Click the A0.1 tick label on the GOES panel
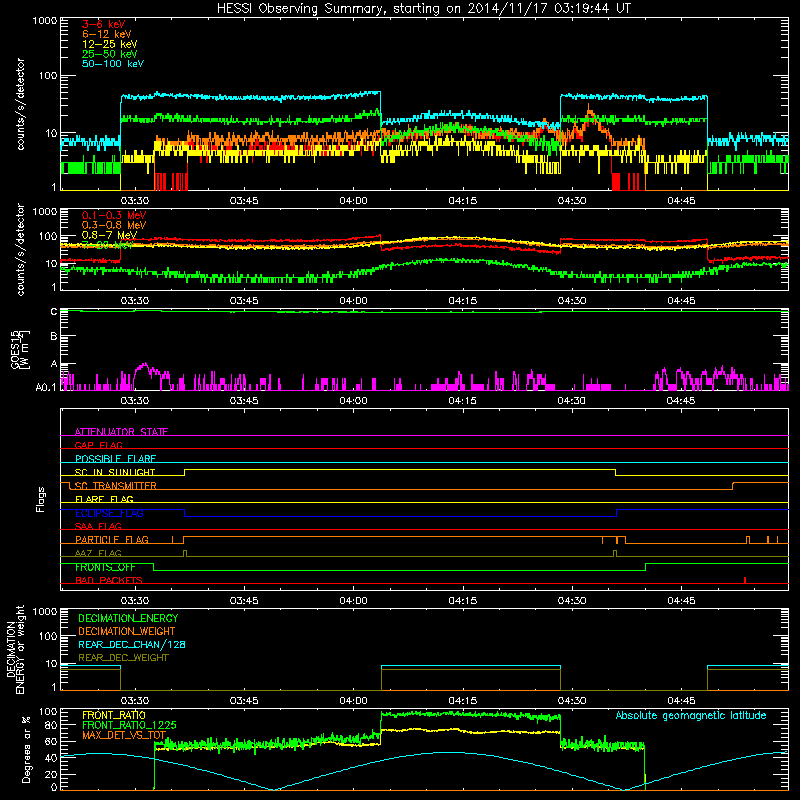This screenshot has width=800, height=800. [x=46, y=388]
